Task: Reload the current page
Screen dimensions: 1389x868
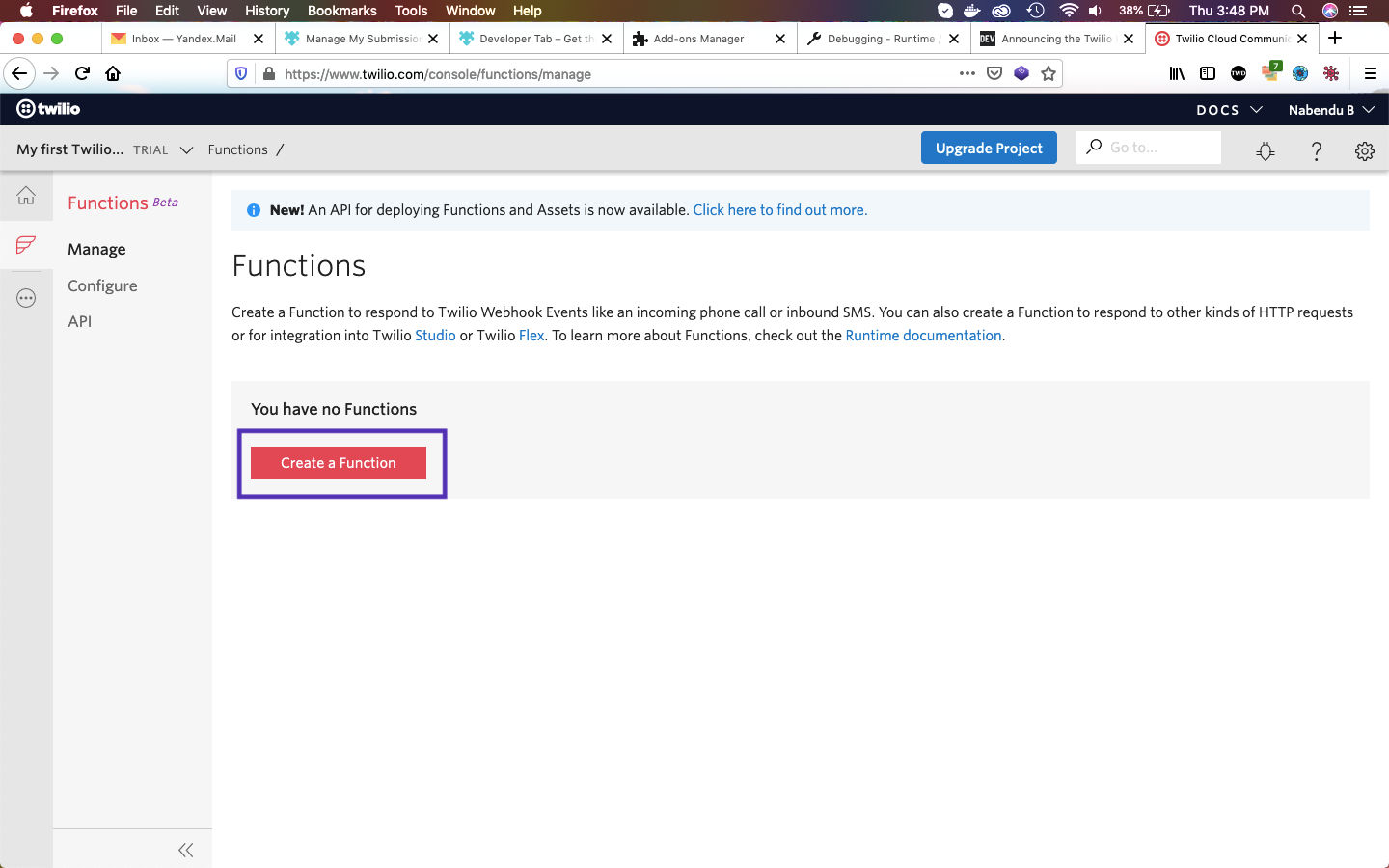Action: 82,73
